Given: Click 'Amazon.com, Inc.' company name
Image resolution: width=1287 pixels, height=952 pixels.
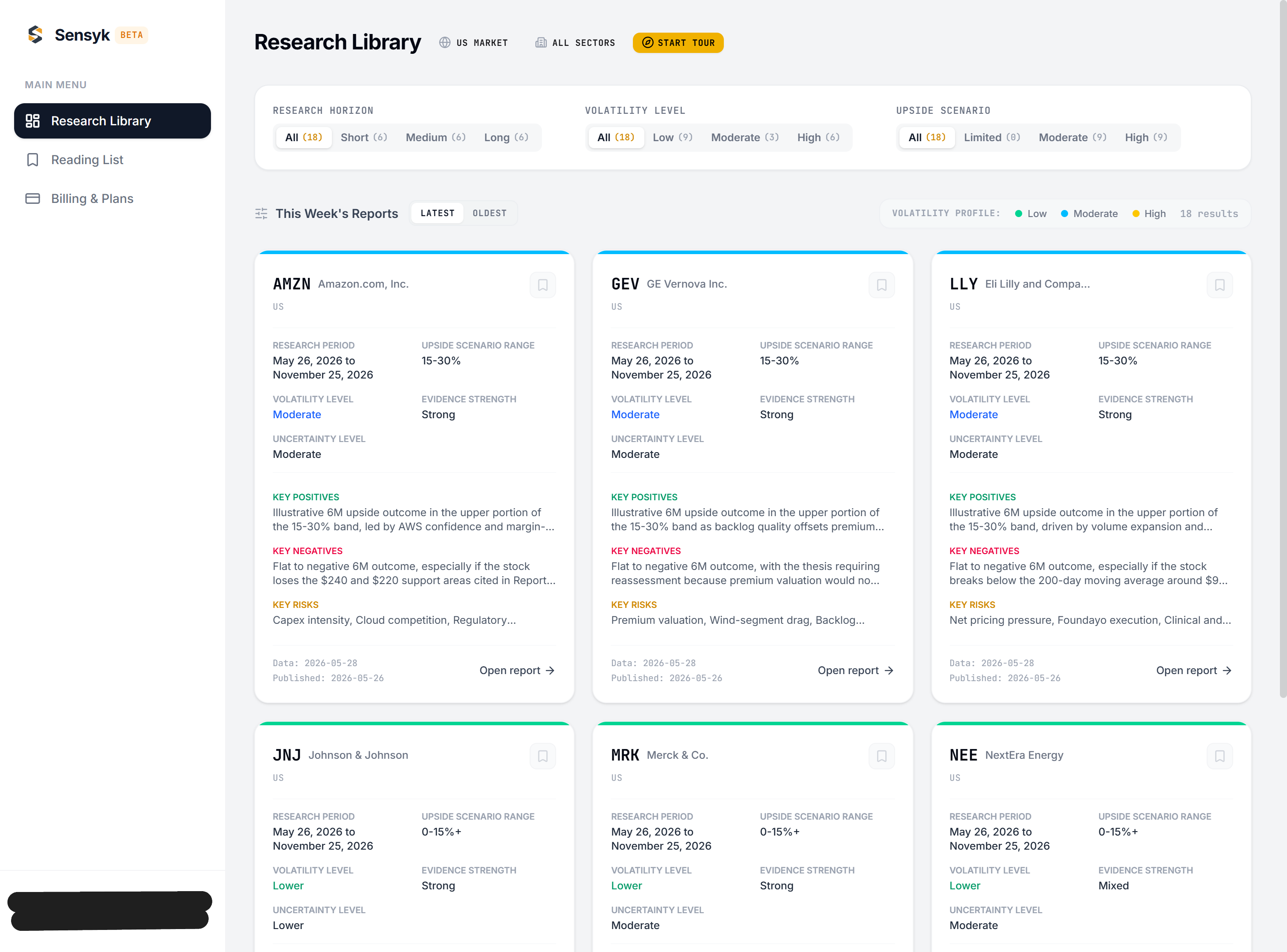Looking at the screenshot, I should coord(363,284).
